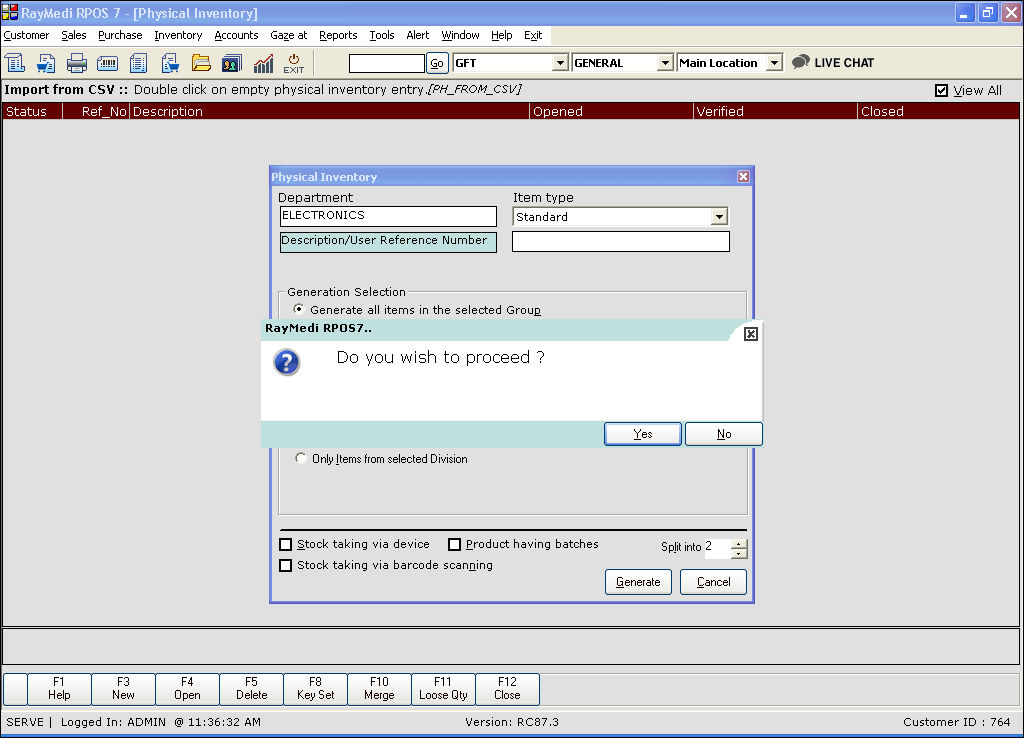Viewport: 1024px width, 738px height.
Task: Open the Inventory menu
Action: tap(178, 35)
